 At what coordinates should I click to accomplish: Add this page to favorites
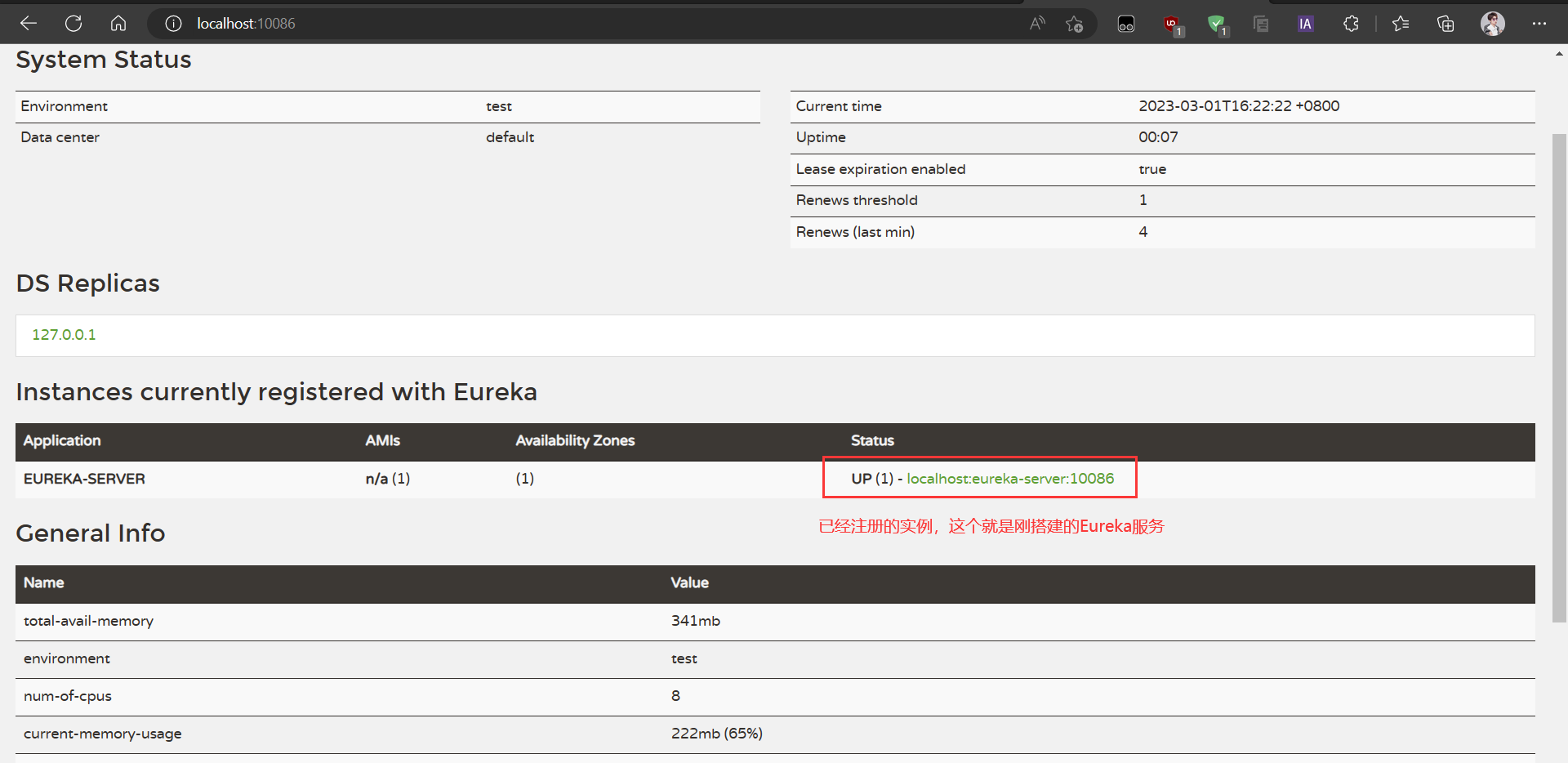coord(1075,24)
